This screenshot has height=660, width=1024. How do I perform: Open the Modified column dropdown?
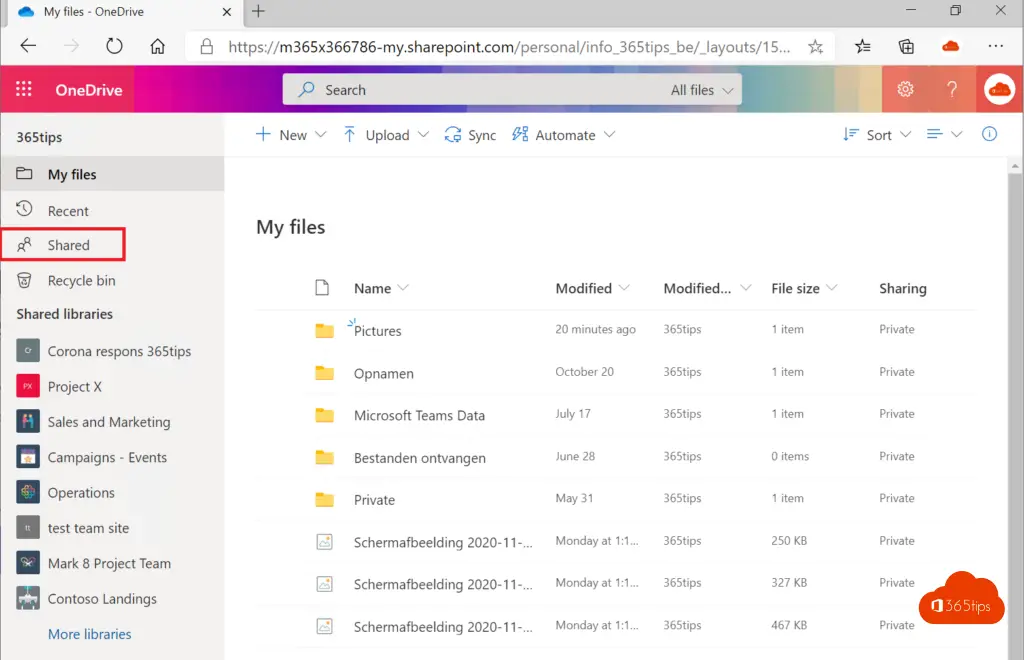[x=624, y=288]
